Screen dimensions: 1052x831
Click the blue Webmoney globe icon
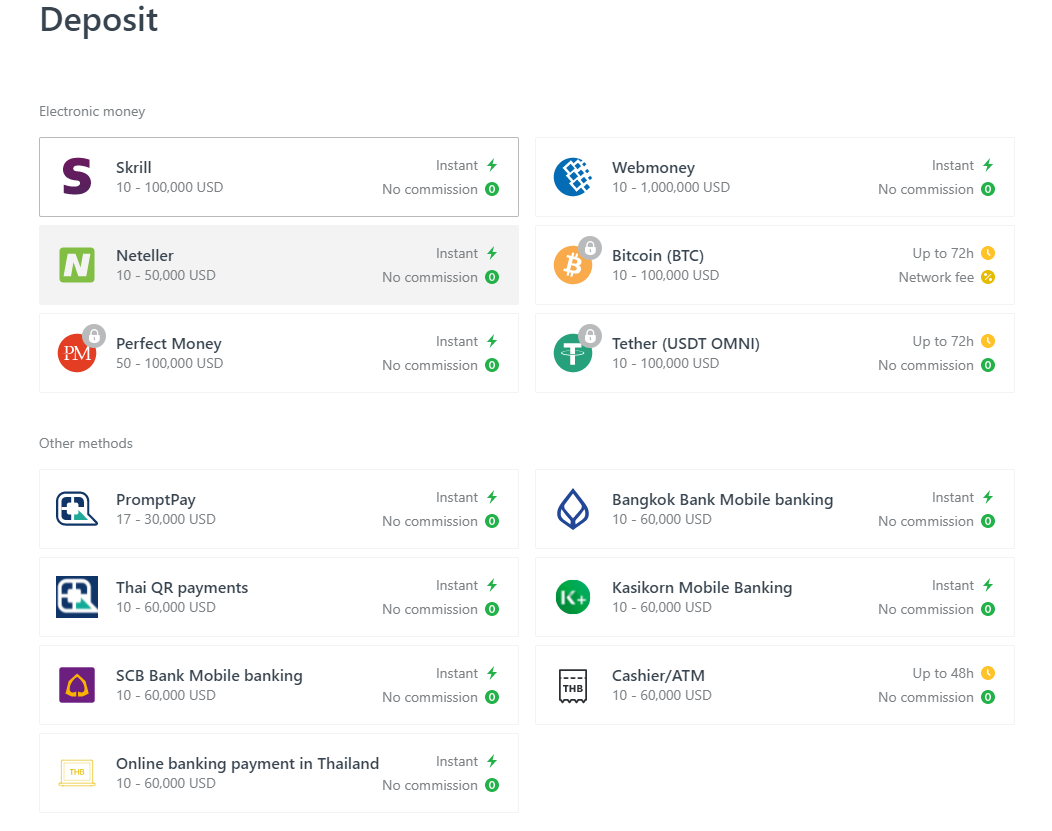[x=573, y=177]
